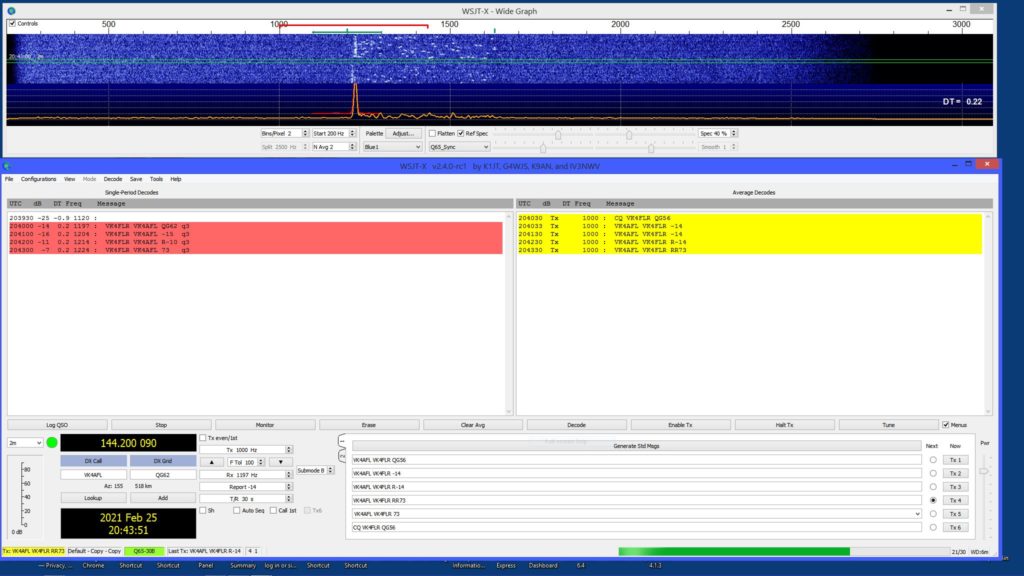Toggle the Controls checkbox in Wide Graph
Viewport: 1024px width, 576px height.
click(x=12, y=24)
